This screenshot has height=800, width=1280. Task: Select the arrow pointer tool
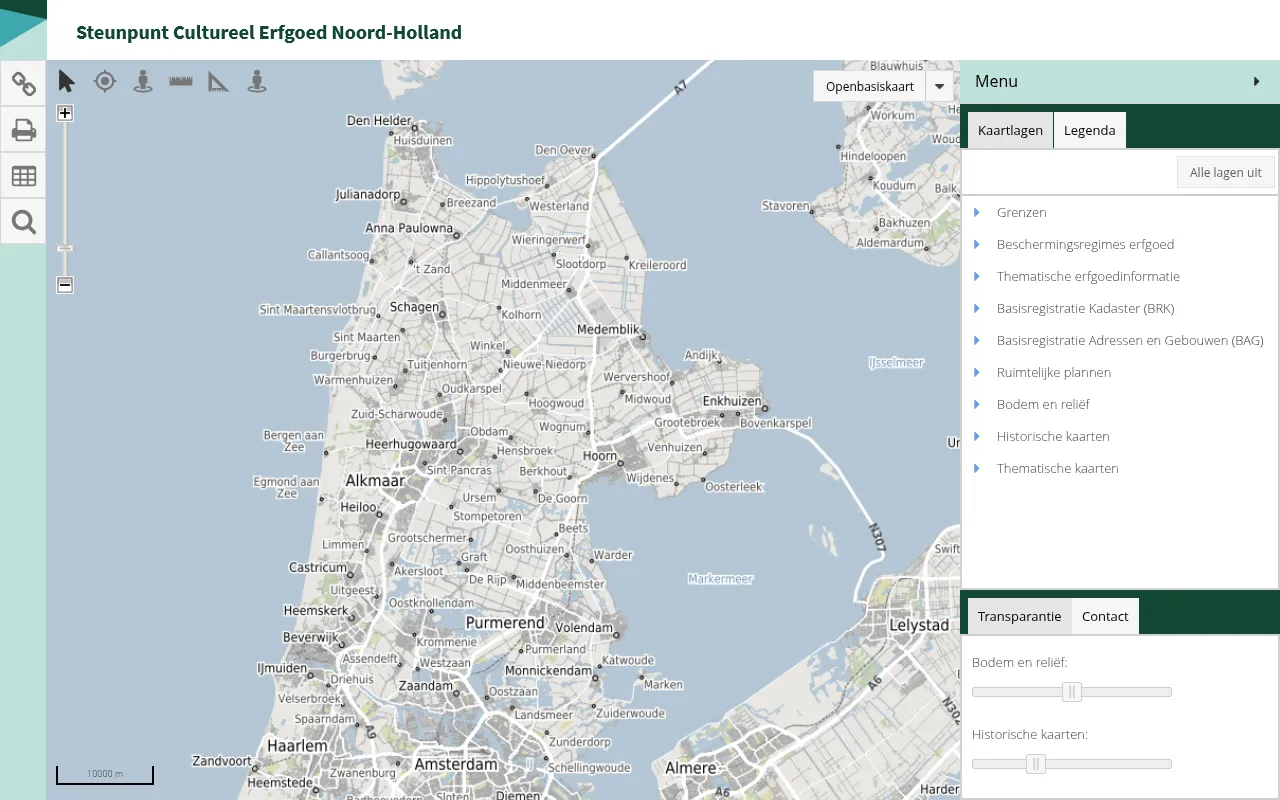click(x=67, y=81)
